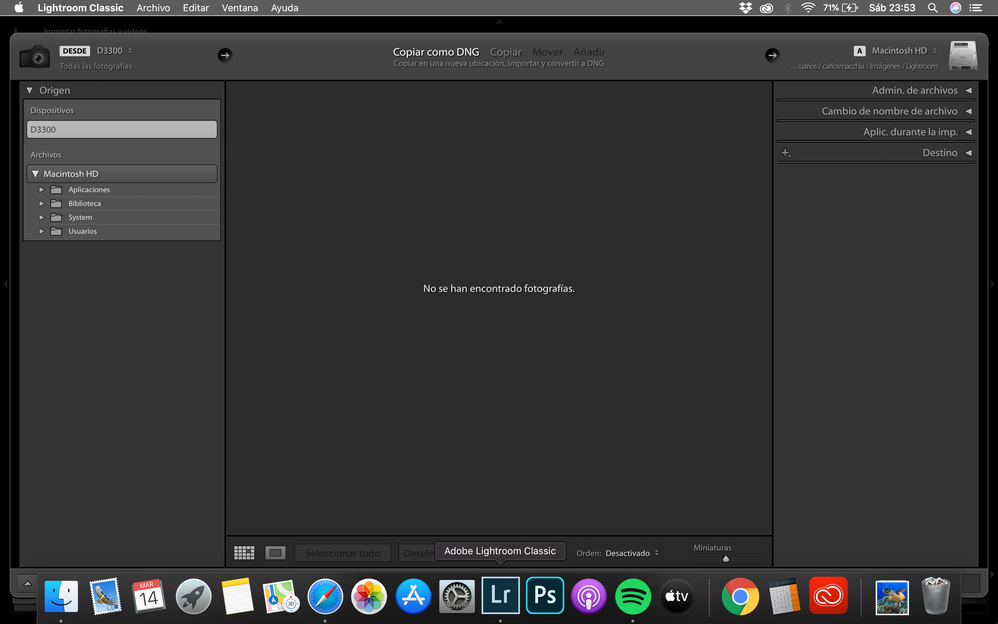The width and height of the screenshot is (998, 624).
Task: Click the camera source icon
Action: coord(34,56)
